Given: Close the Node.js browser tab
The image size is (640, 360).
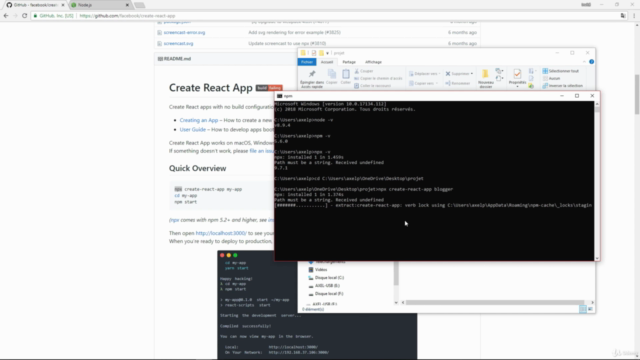Looking at the screenshot, I should (x=127, y=5).
